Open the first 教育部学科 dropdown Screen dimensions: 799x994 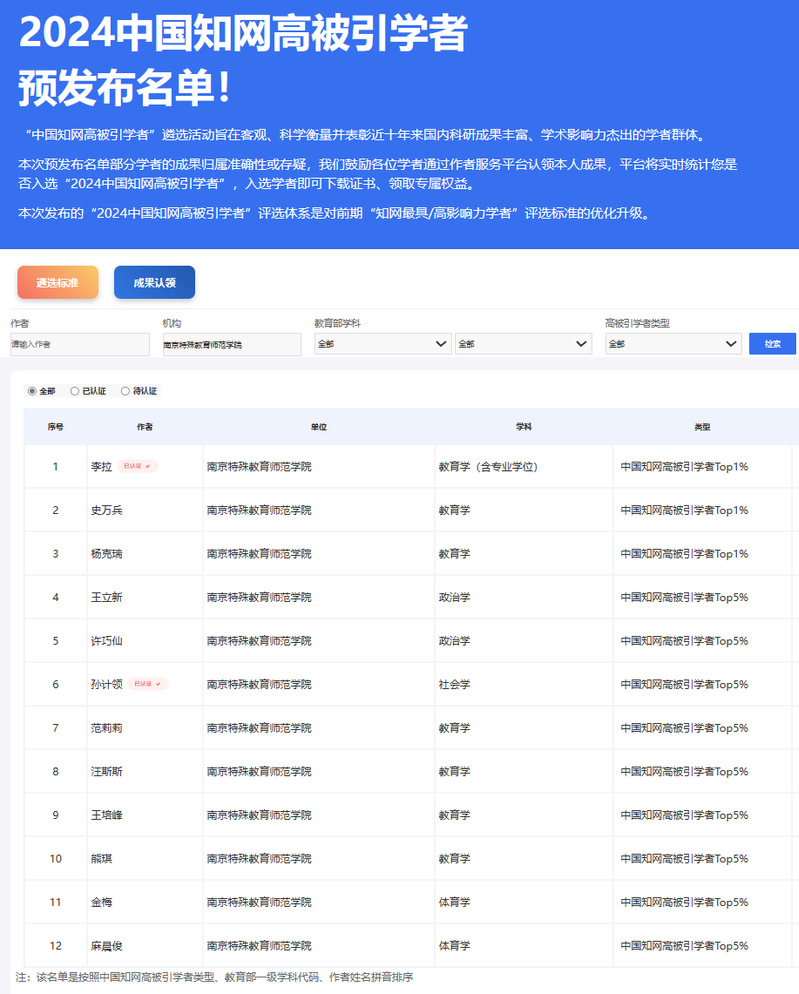coord(382,344)
